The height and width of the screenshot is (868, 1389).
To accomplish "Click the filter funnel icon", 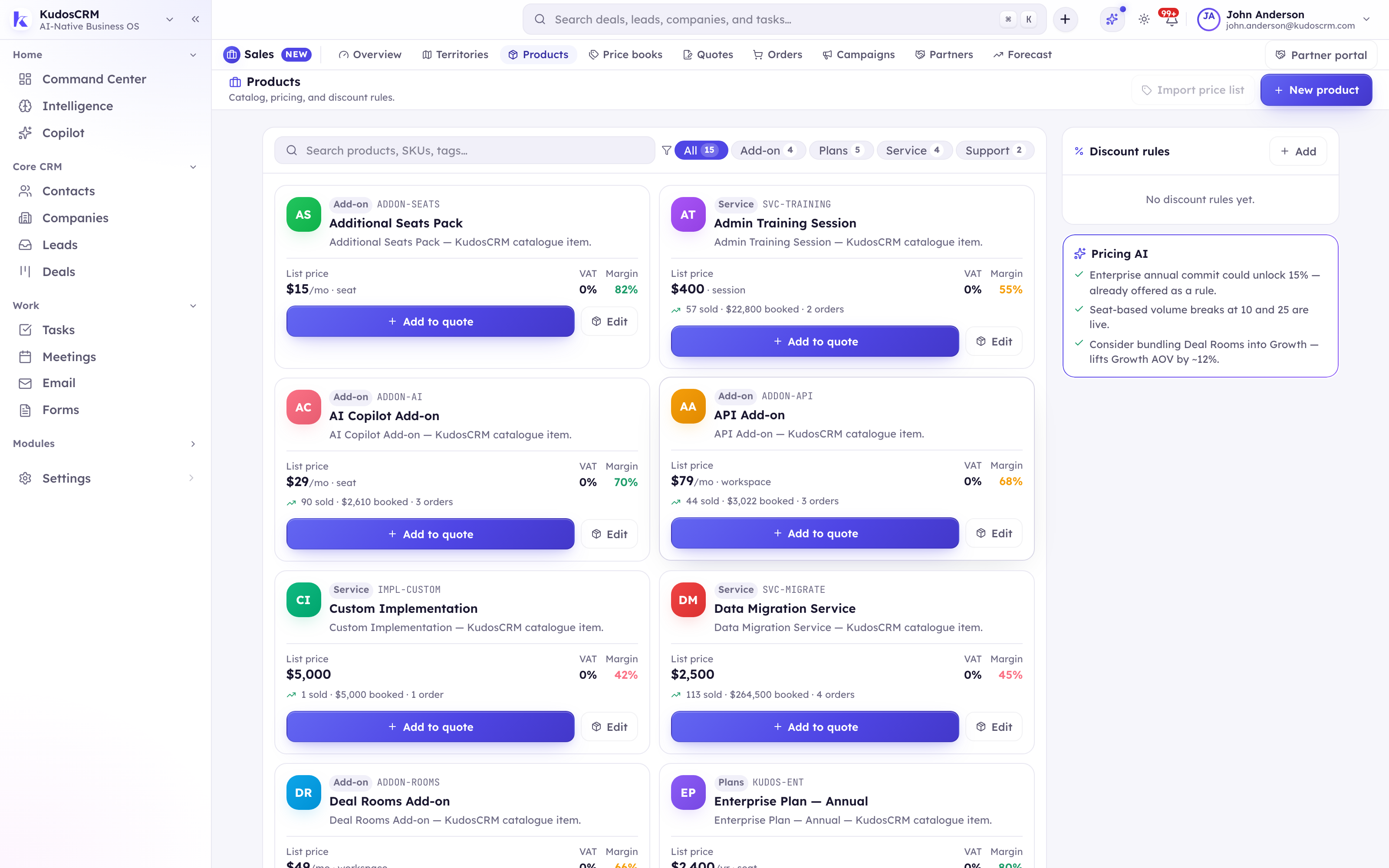I will coord(666,151).
